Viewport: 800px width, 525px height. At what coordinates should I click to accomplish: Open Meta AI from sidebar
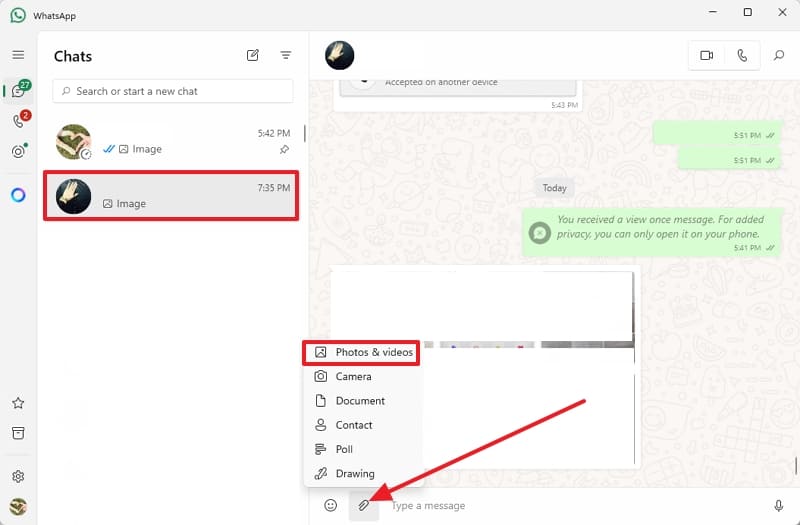pyautogui.click(x=18, y=195)
